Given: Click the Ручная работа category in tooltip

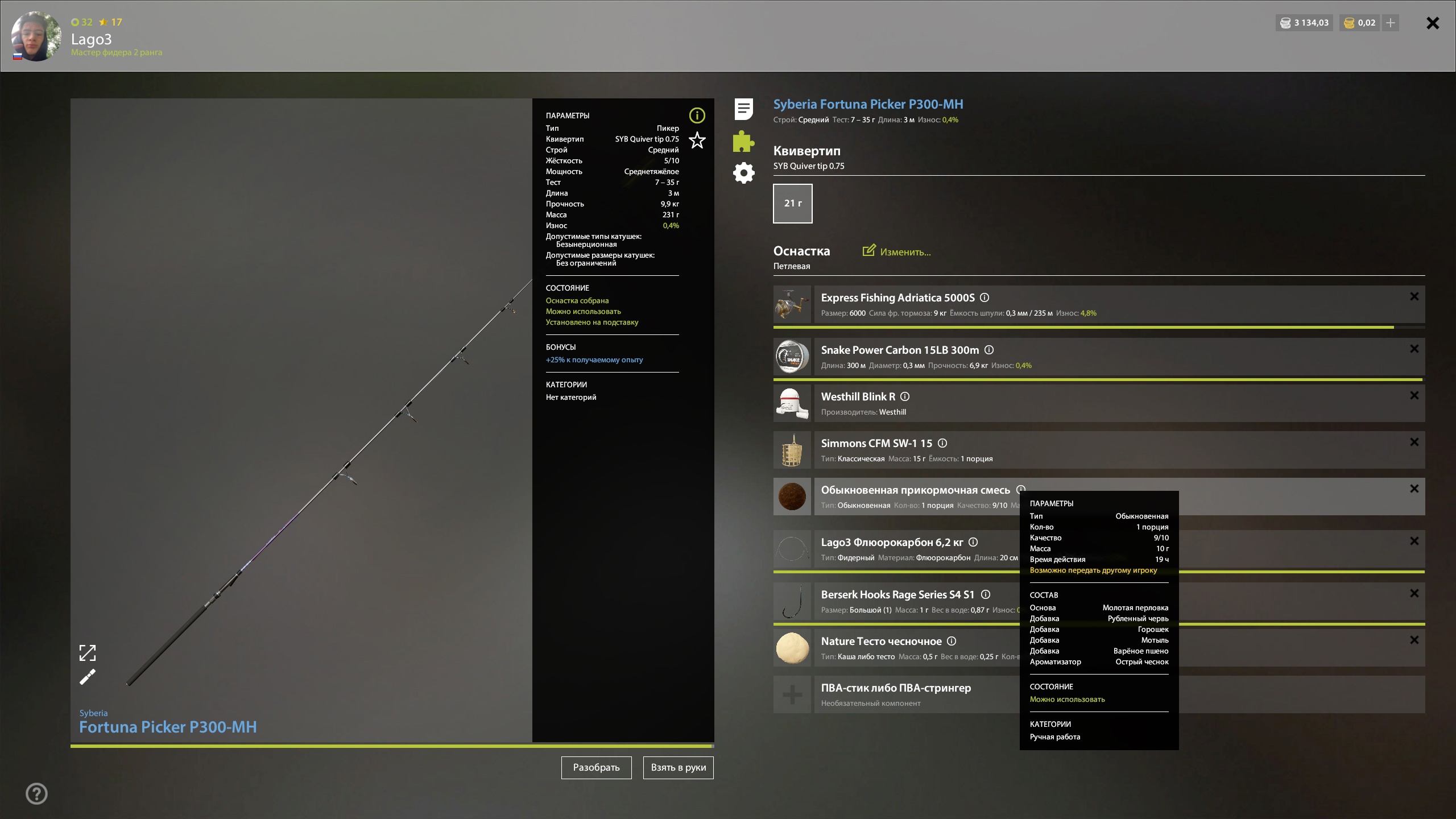Looking at the screenshot, I should [x=1055, y=737].
